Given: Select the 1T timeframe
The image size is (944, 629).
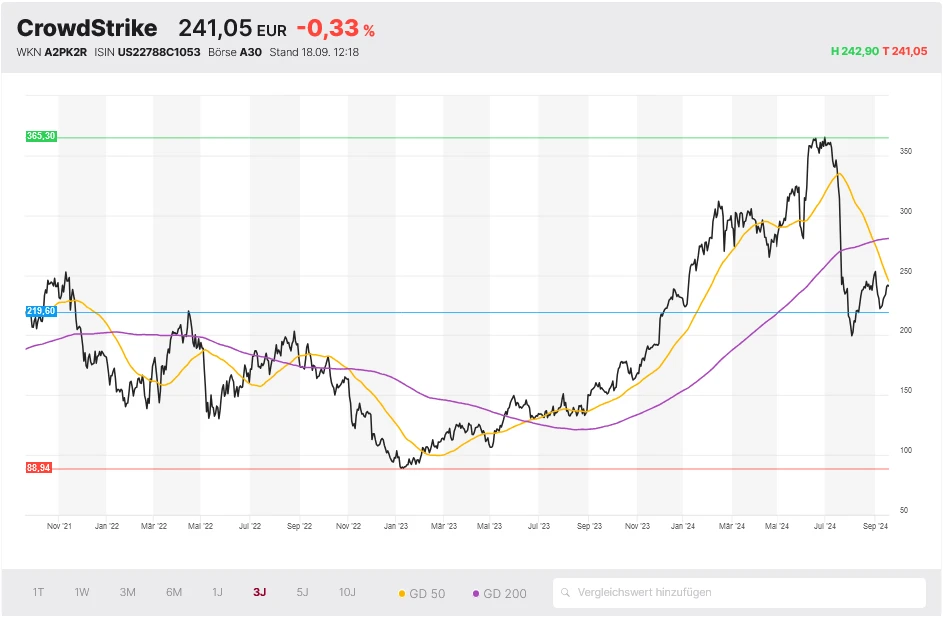Looking at the screenshot, I should pos(38,592).
